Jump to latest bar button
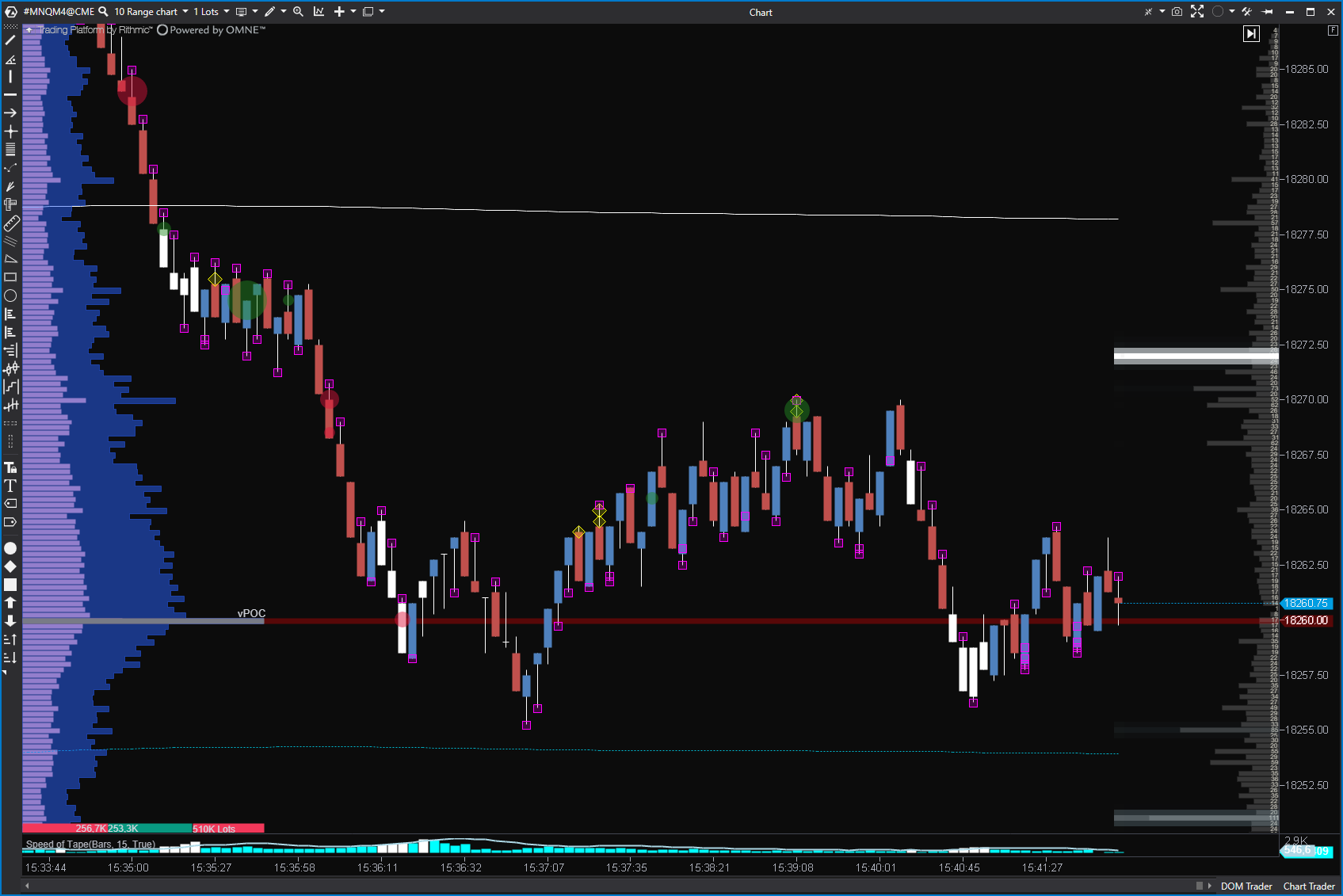The height and width of the screenshot is (896, 1343). tap(1251, 33)
